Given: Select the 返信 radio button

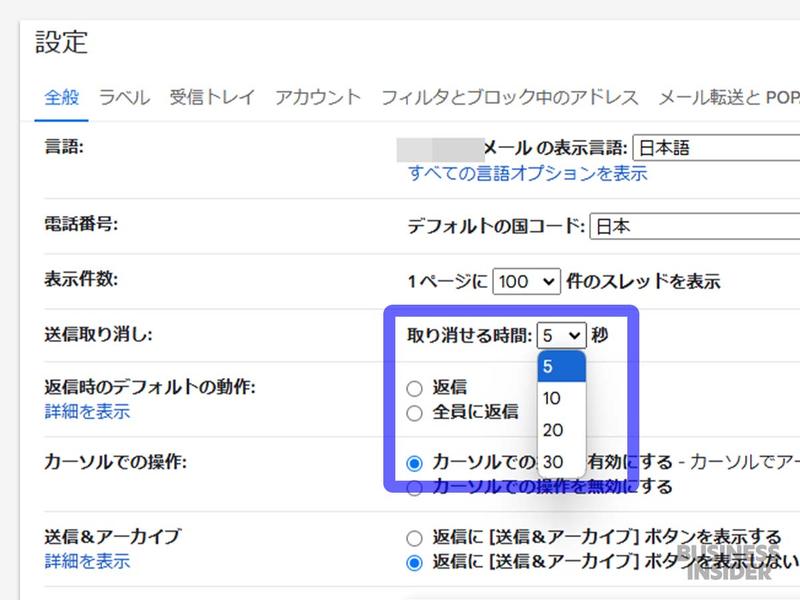Looking at the screenshot, I should click(x=414, y=388).
